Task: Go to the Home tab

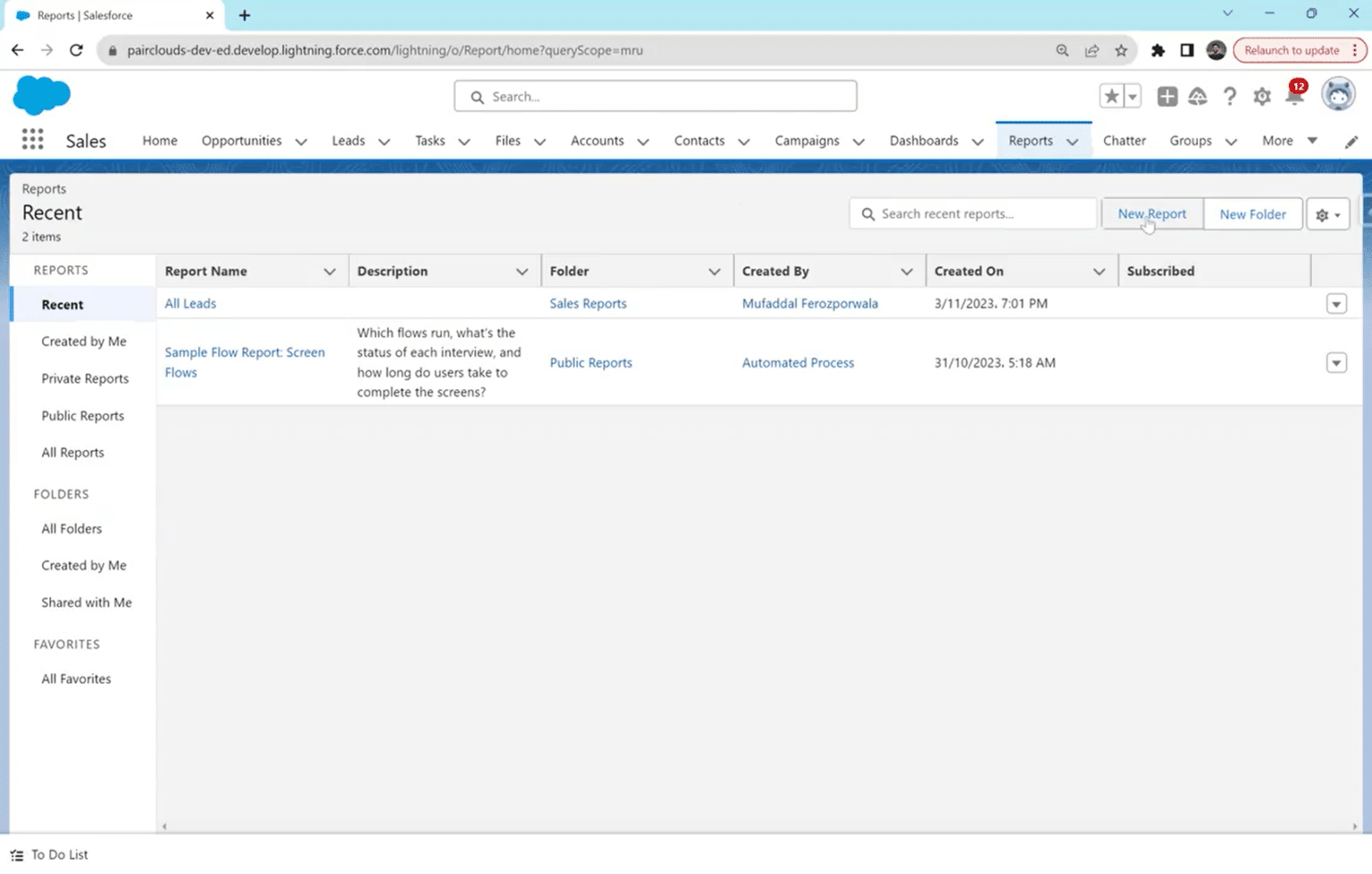Action: tap(160, 140)
